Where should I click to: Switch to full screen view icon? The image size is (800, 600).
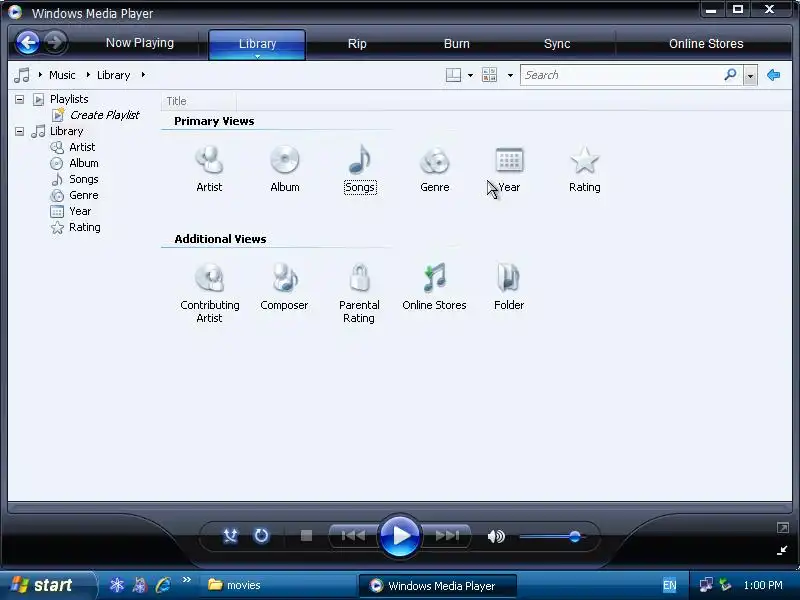783,528
